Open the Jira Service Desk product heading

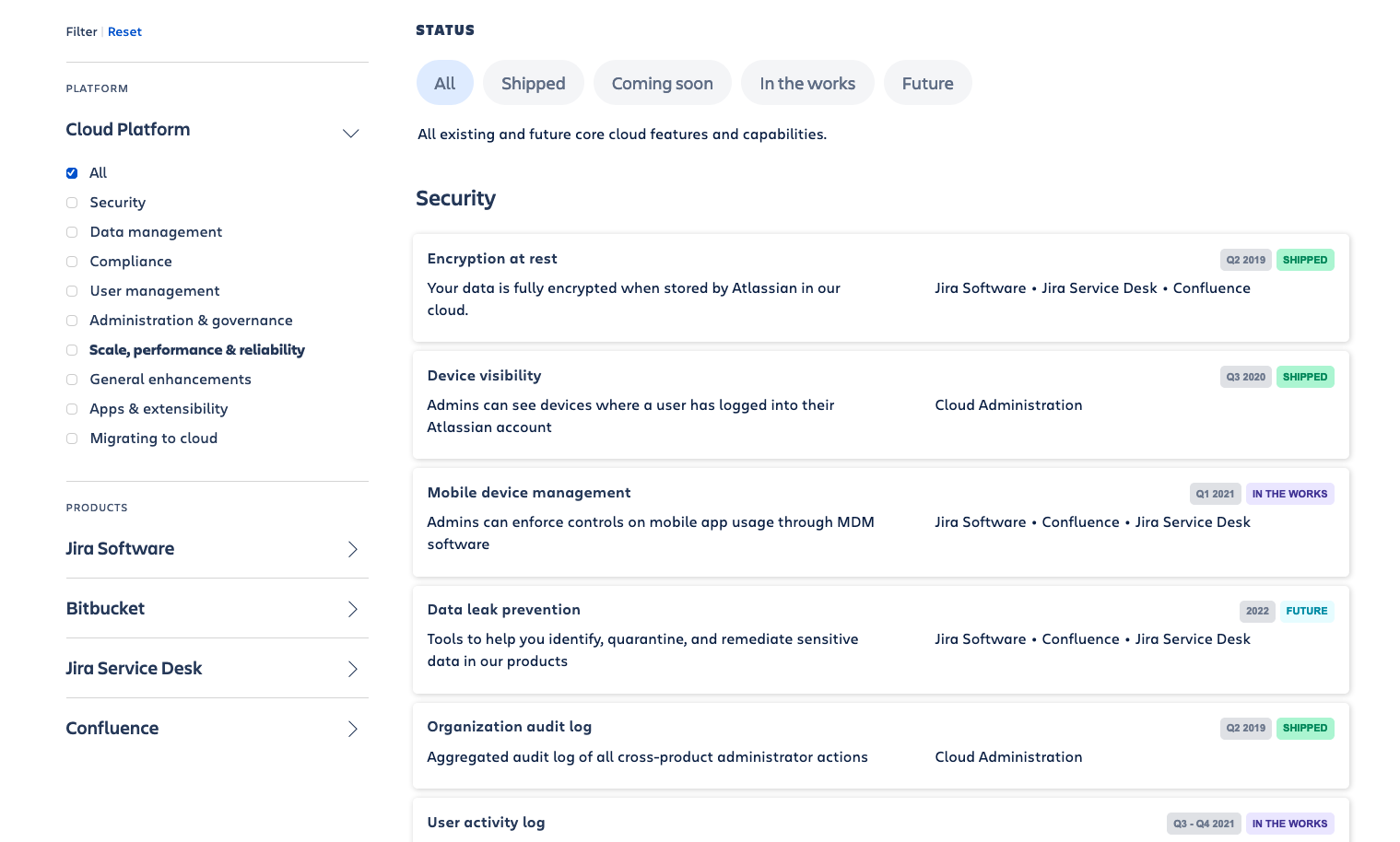click(134, 668)
